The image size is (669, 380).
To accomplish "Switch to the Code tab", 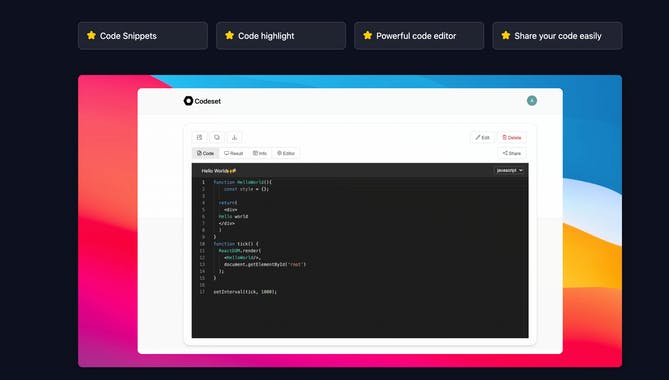I will 205,153.
